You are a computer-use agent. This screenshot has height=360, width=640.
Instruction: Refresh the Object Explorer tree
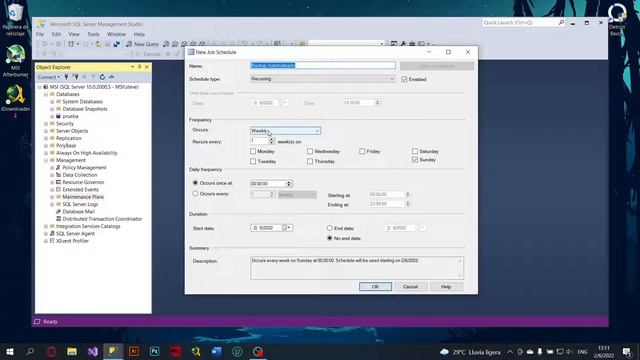click(x=102, y=77)
